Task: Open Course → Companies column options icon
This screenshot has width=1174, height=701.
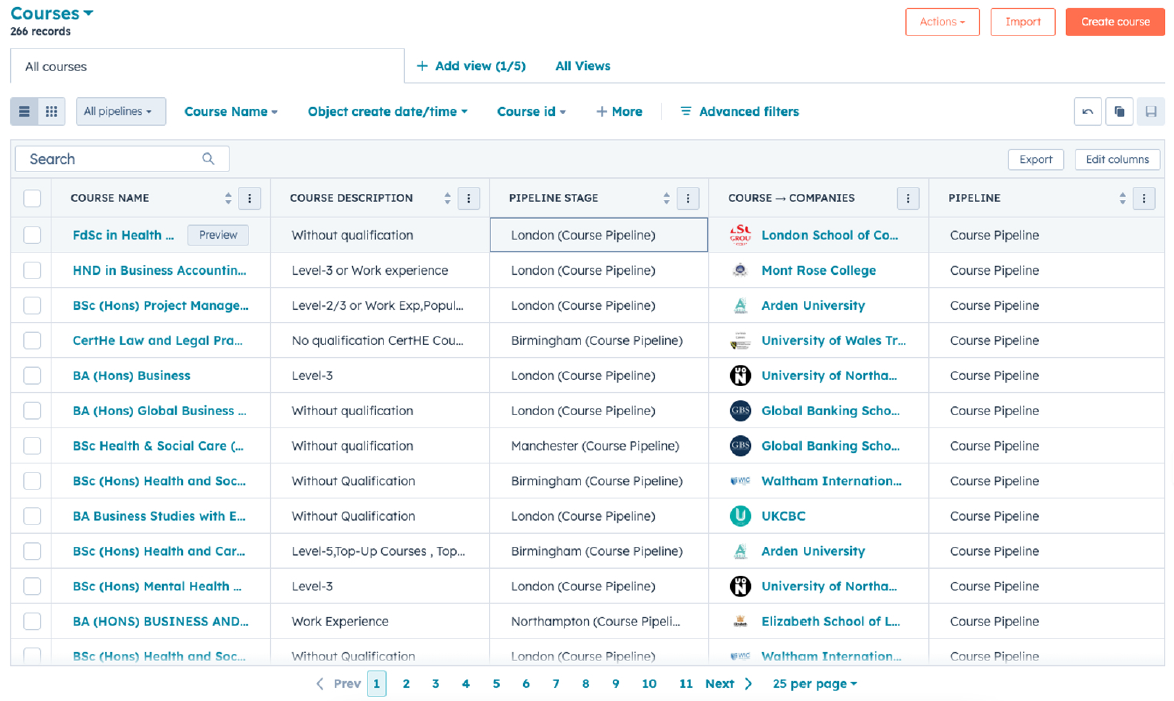Action: click(x=908, y=198)
